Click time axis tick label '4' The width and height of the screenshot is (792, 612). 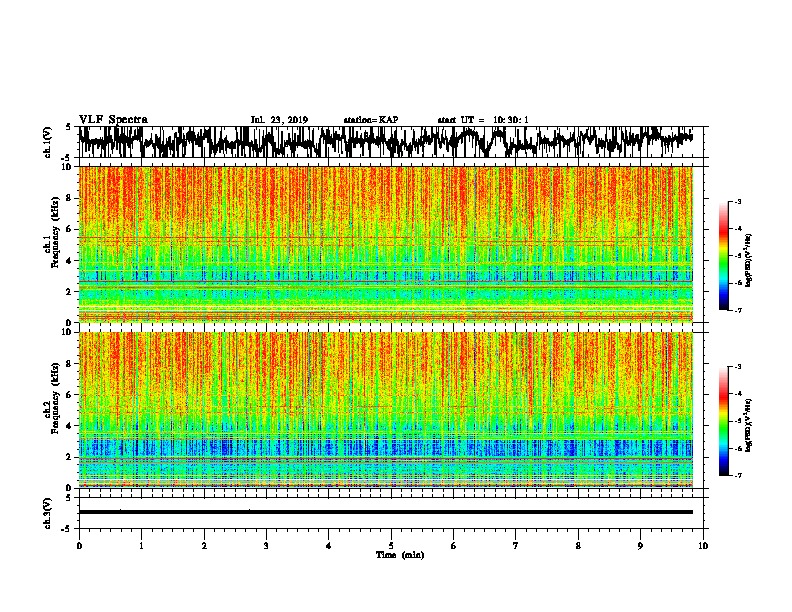tap(329, 546)
